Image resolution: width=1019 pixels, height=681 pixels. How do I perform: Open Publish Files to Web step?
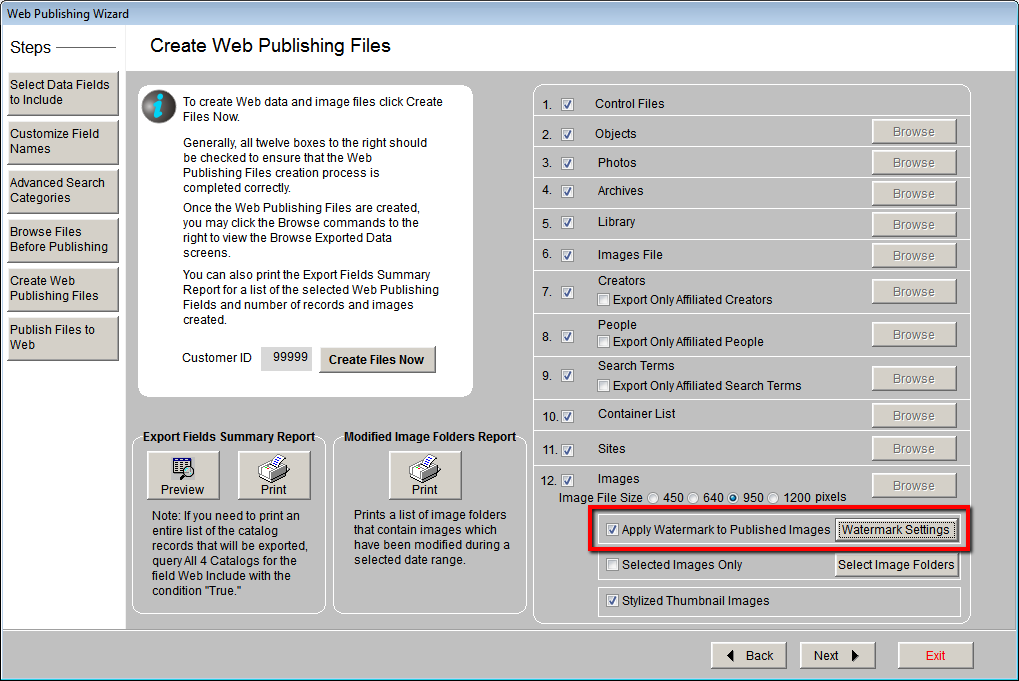(x=62, y=338)
